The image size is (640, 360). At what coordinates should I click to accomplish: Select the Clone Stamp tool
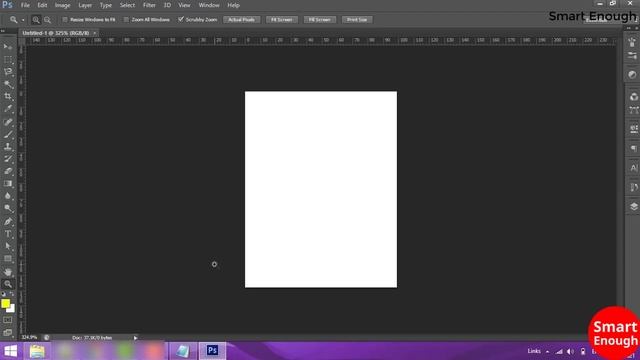coord(8,147)
